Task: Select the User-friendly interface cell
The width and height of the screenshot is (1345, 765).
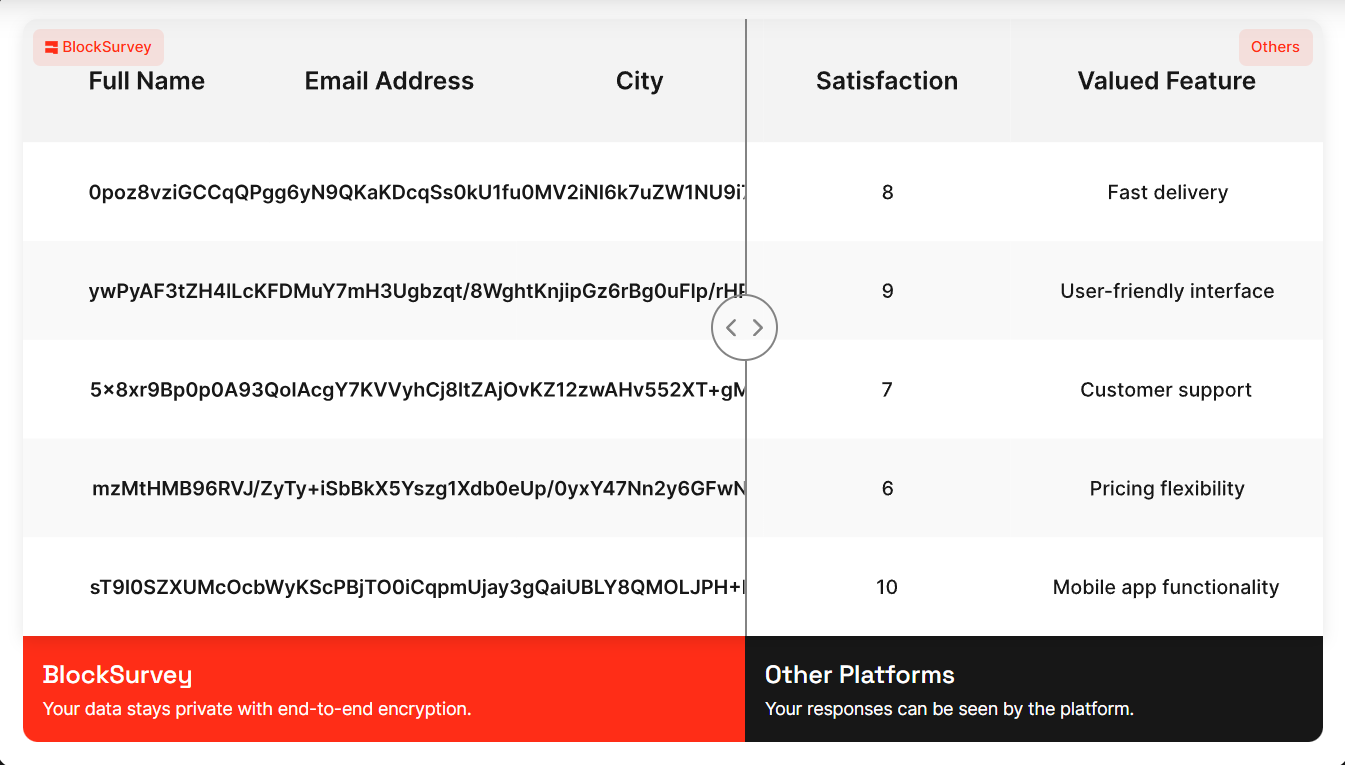Action: click(1167, 291)
